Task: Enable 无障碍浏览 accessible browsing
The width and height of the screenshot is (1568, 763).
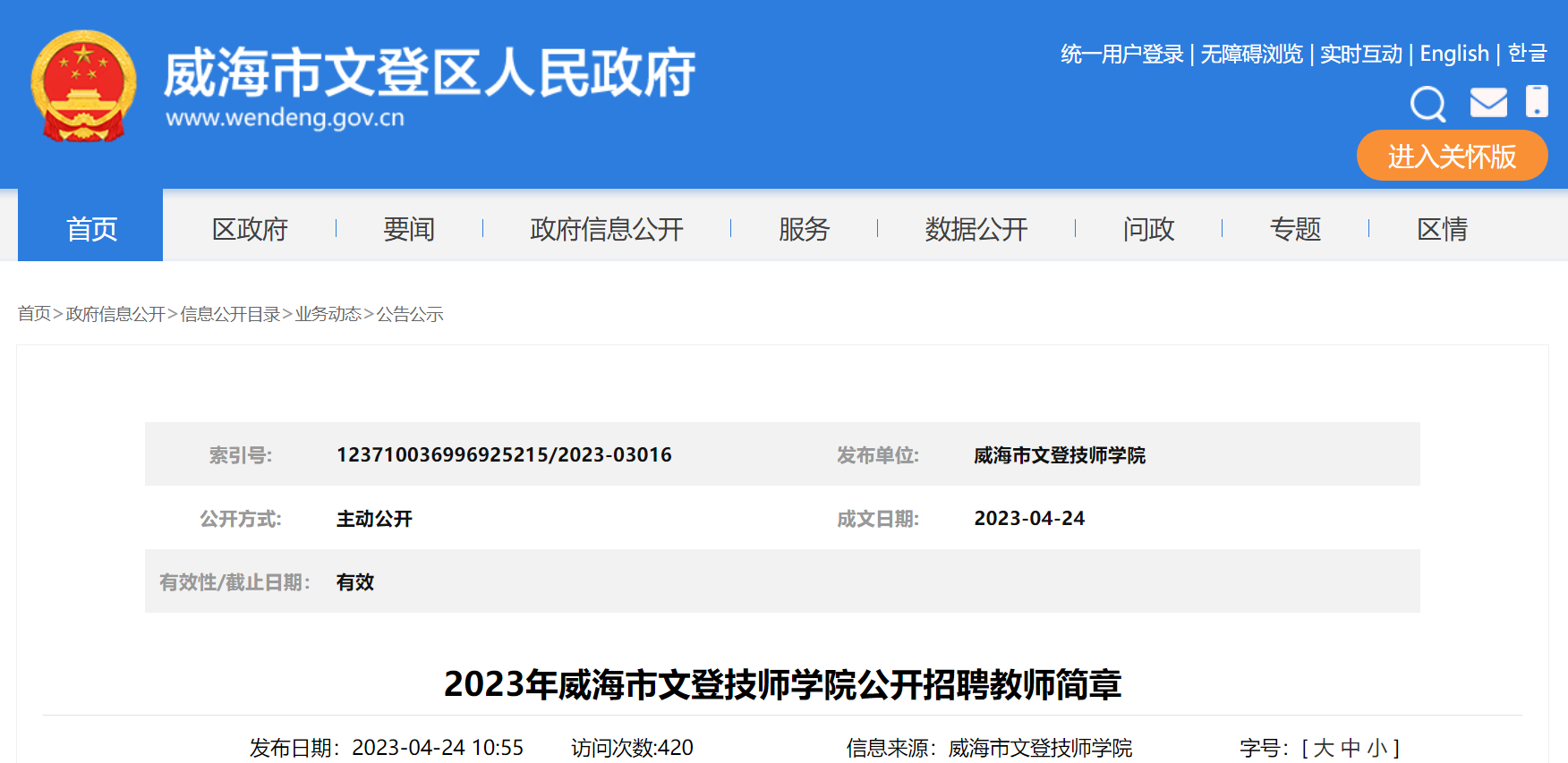Action: coord(1251,55)
